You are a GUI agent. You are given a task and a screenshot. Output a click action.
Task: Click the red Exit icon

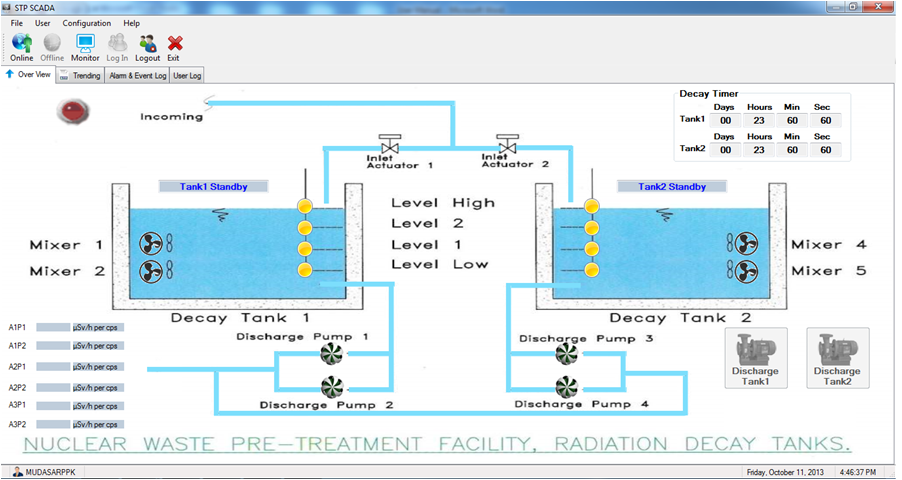pyautogui.click(x=174, y=43)
